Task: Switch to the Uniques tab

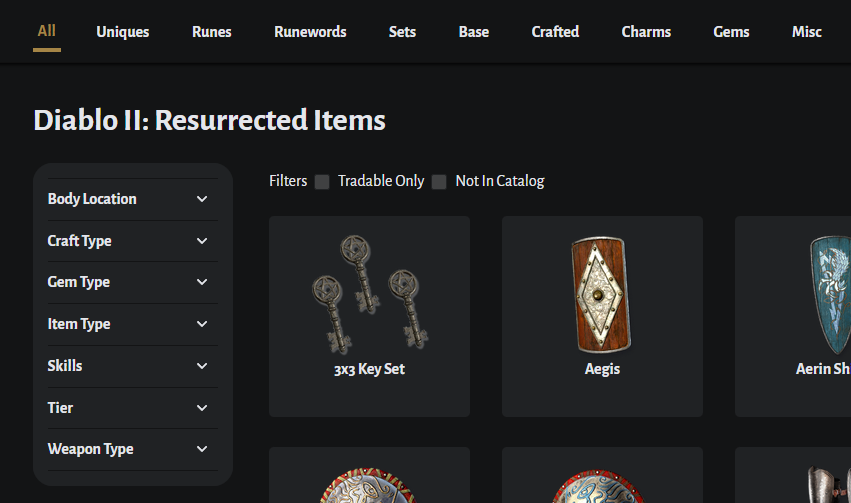Action: 123,32
